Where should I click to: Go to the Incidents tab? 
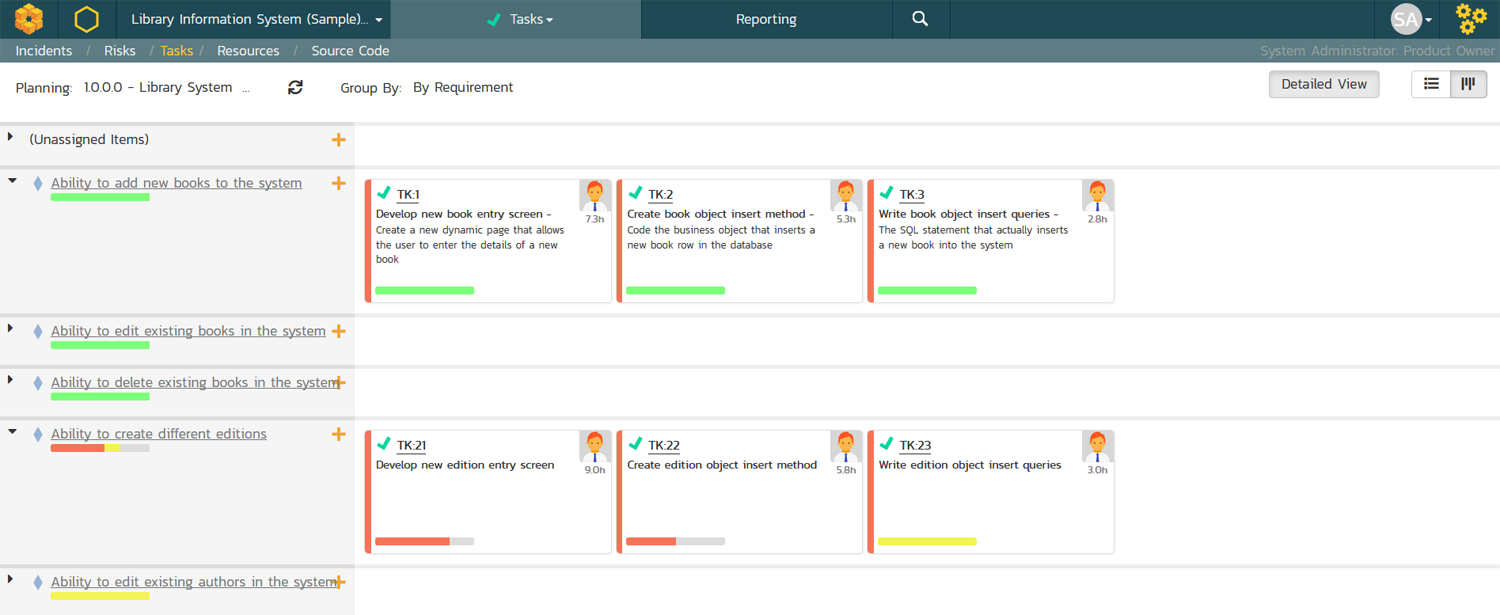tap(44, 51)
